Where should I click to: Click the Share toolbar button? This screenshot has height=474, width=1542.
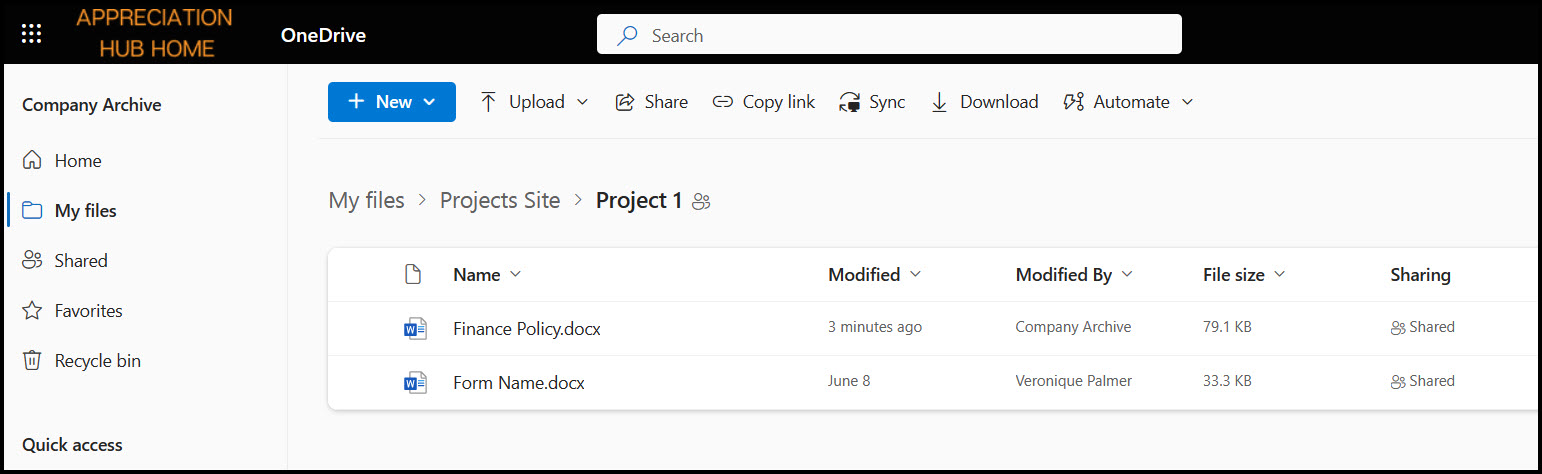pyautogui.click(x=651, y=102)
